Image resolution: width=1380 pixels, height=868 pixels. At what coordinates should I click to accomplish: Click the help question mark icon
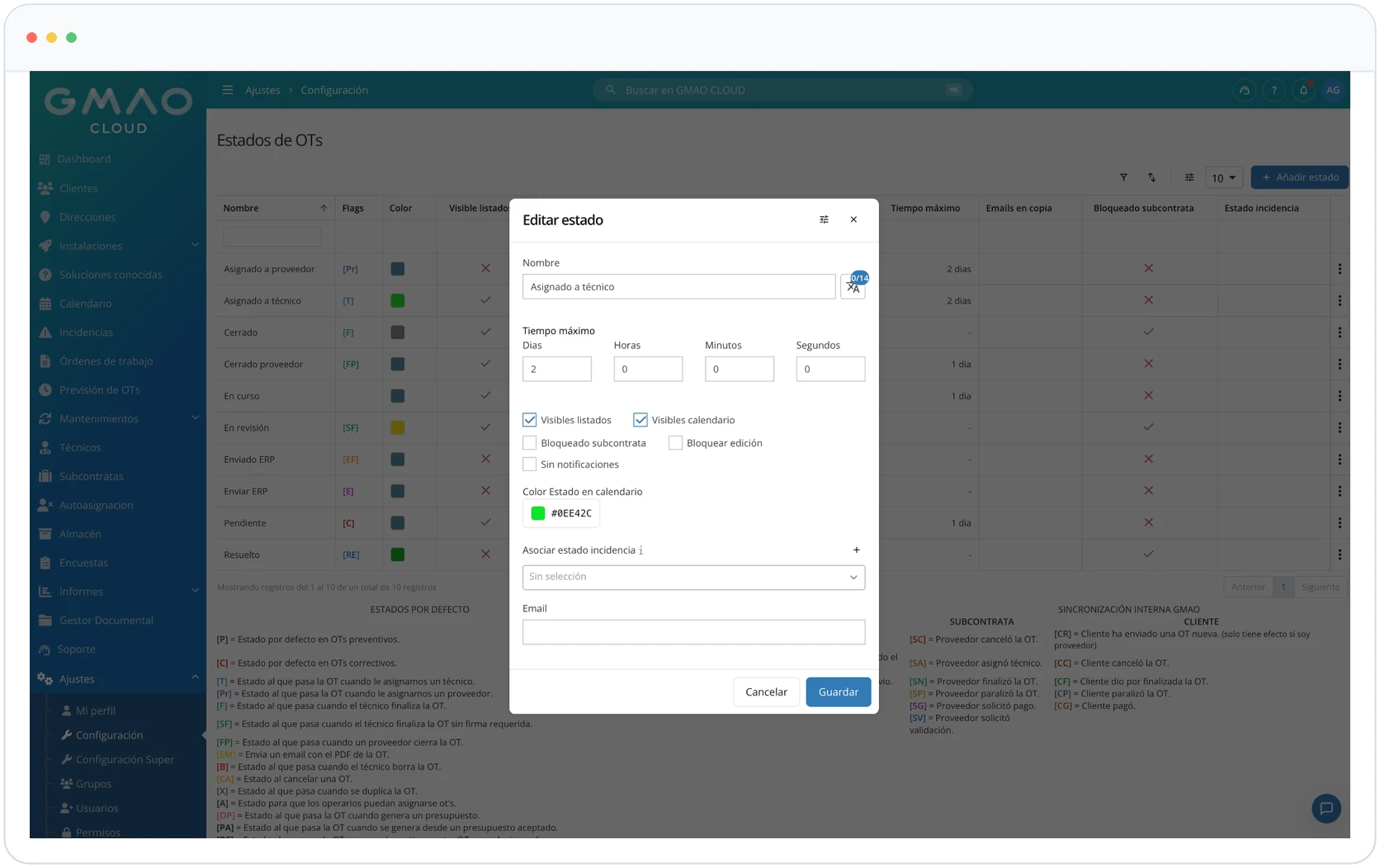pos(1274,90)
